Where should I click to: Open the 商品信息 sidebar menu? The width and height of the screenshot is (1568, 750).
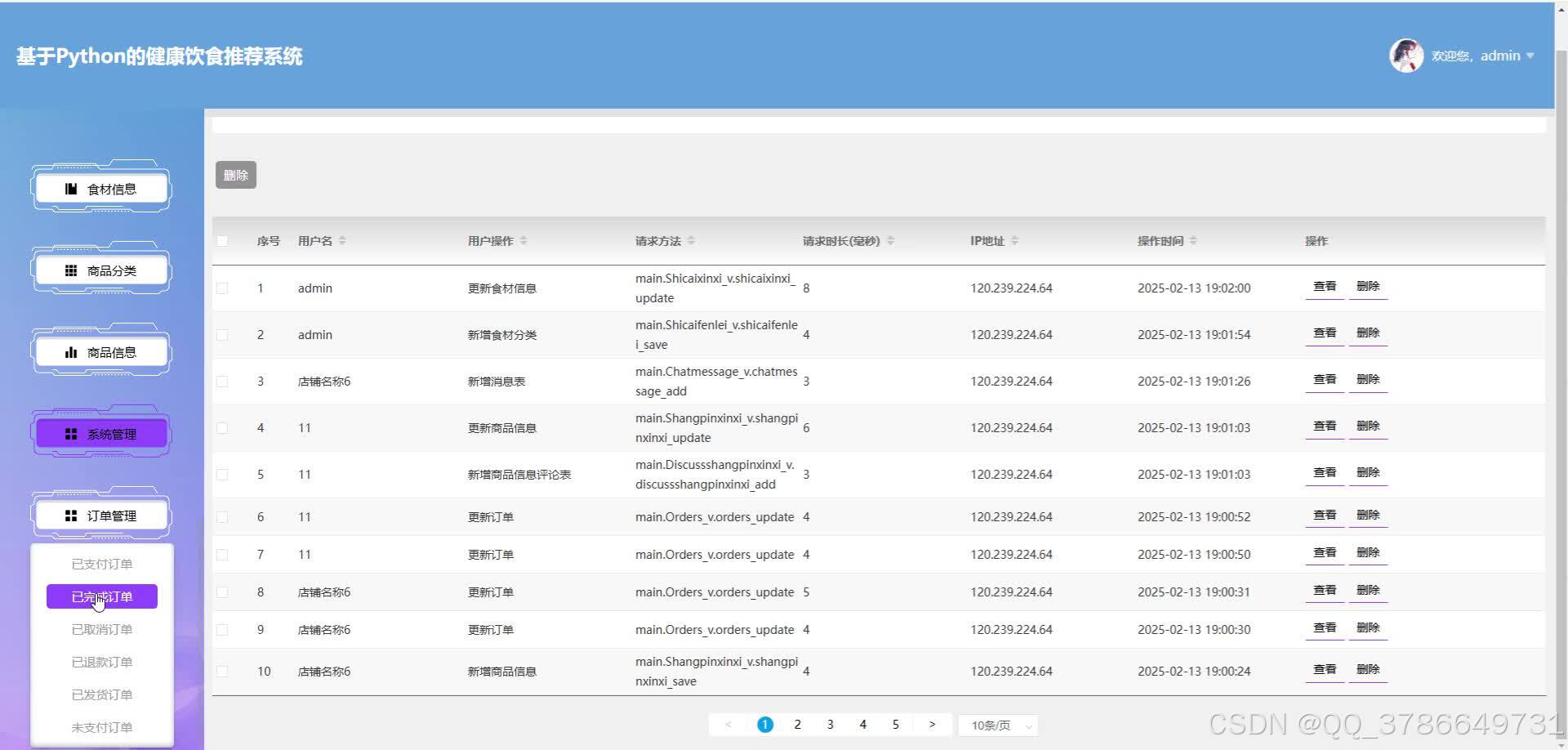click(x=101, y=352)
